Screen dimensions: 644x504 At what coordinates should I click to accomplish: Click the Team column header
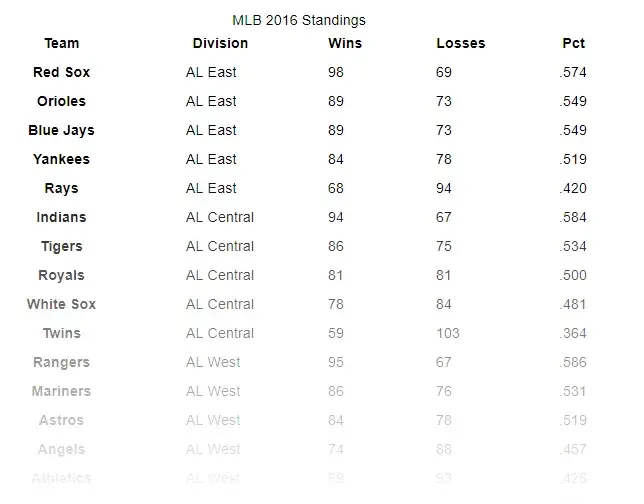62,44
